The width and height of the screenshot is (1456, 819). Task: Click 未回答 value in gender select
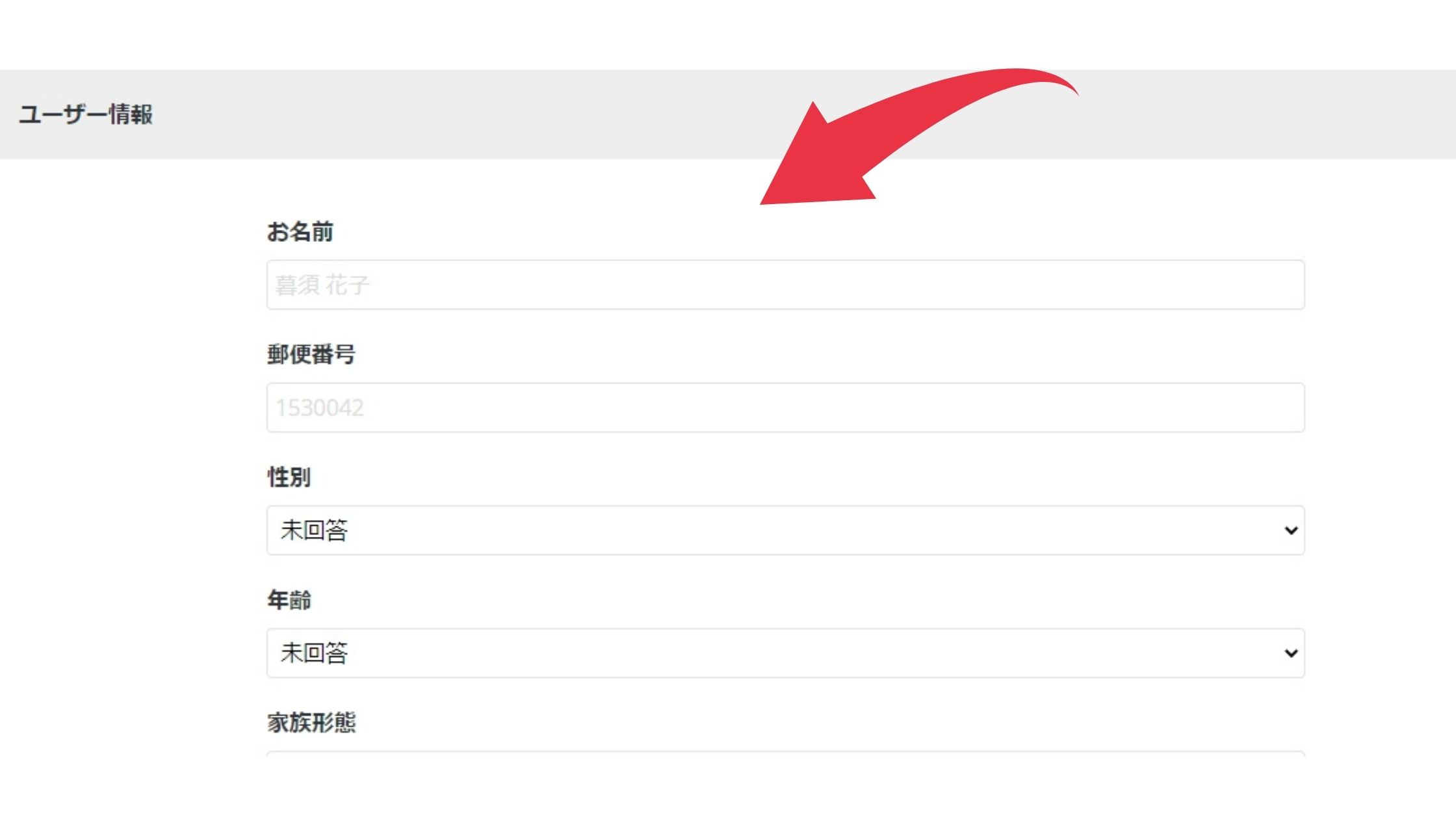(x=315, y=530)
